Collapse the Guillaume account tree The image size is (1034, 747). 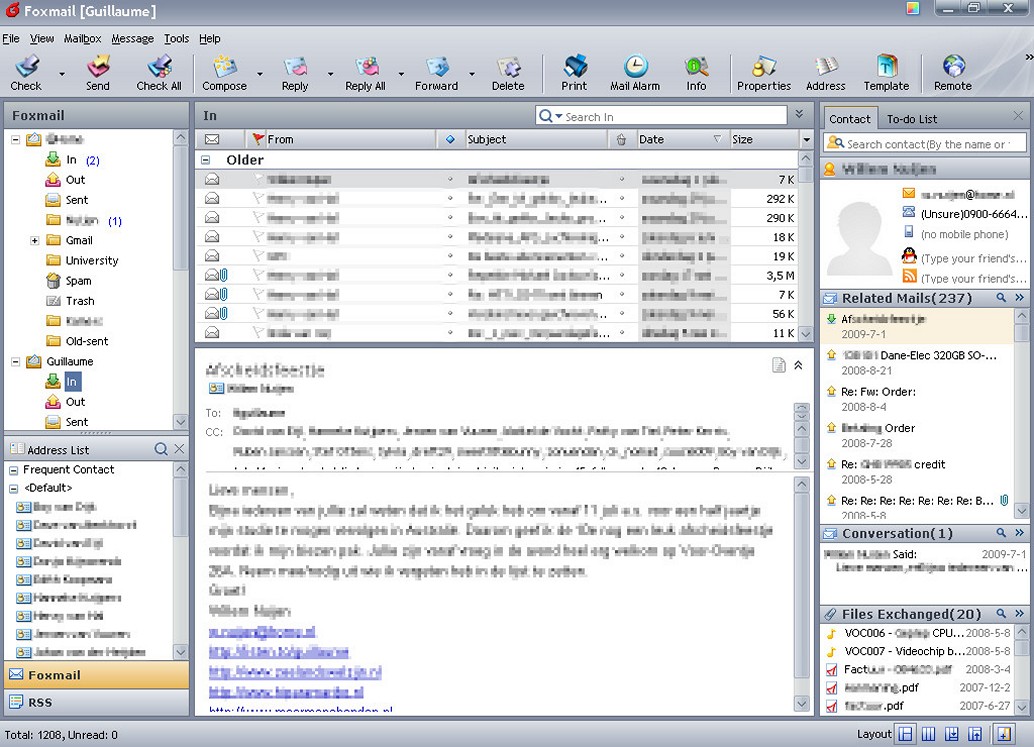[16, 361]
